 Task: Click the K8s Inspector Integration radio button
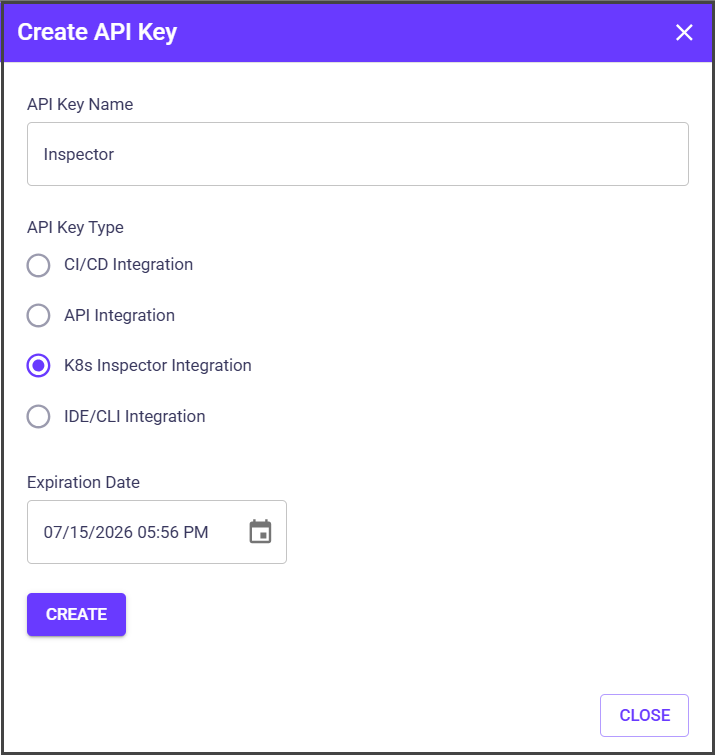pyautogui.click(x=38, y=366)
